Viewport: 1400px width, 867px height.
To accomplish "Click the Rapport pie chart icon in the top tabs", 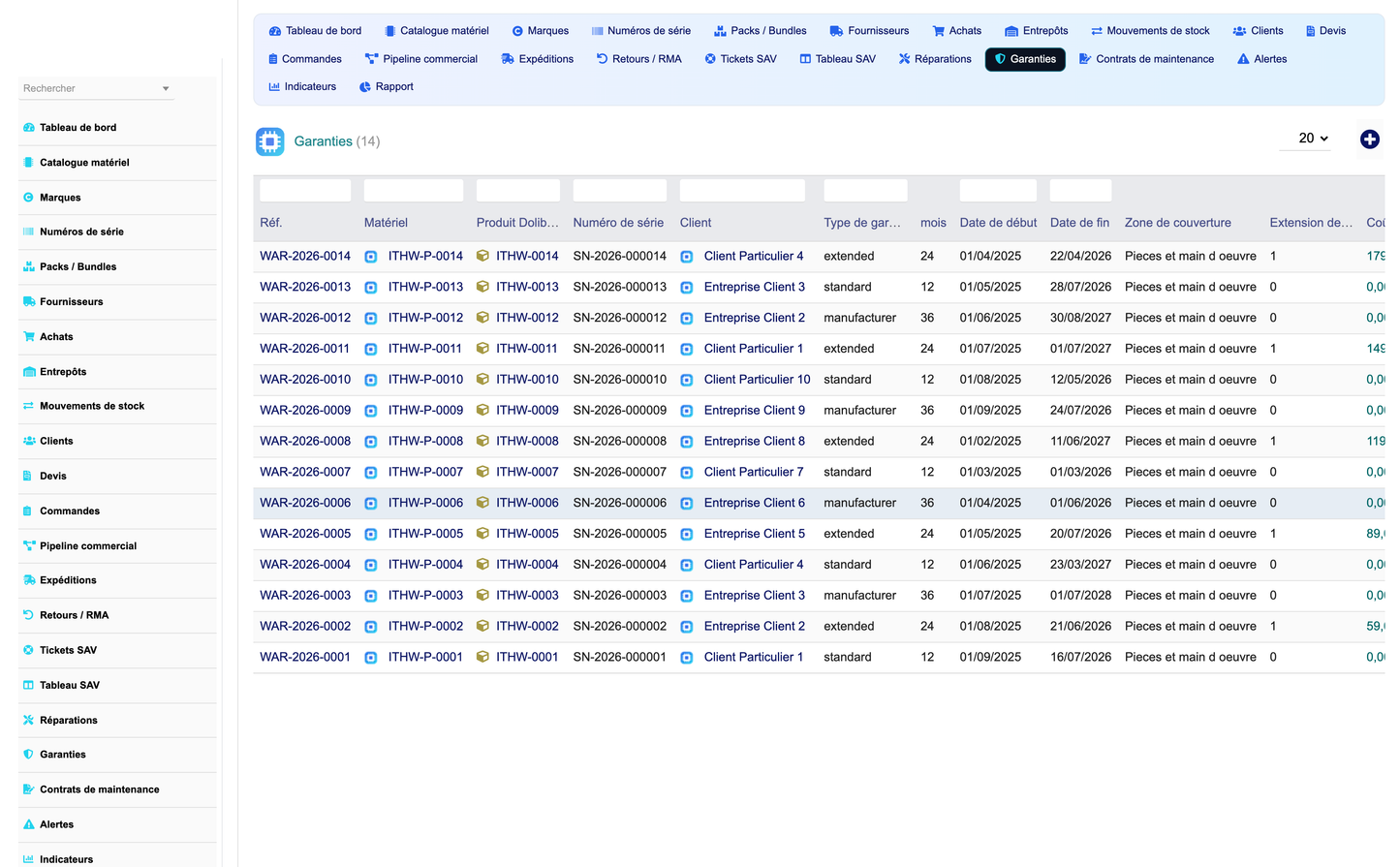I will [x=365, y=87].
